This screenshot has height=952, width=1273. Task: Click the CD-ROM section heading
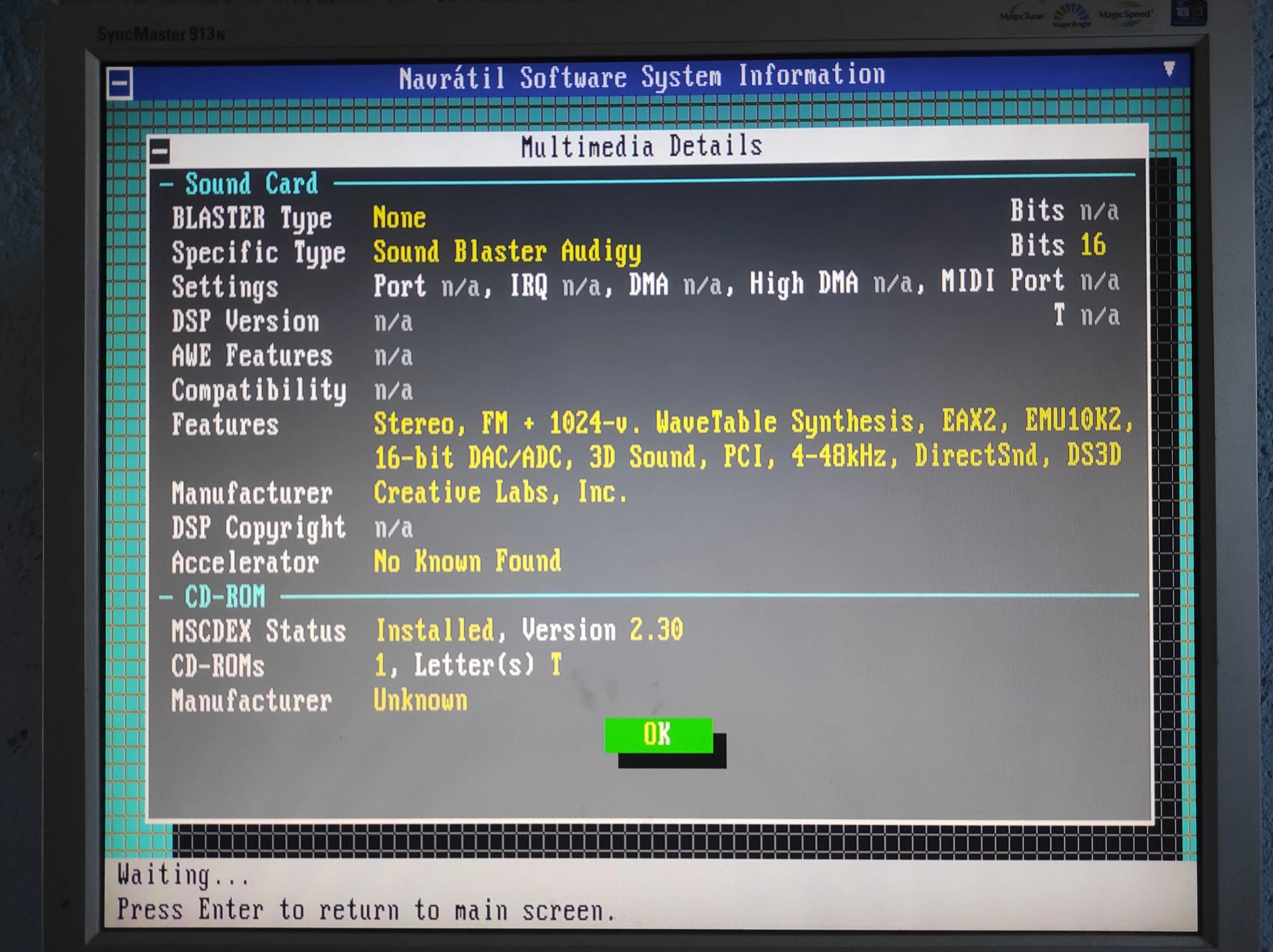(225, 596)
